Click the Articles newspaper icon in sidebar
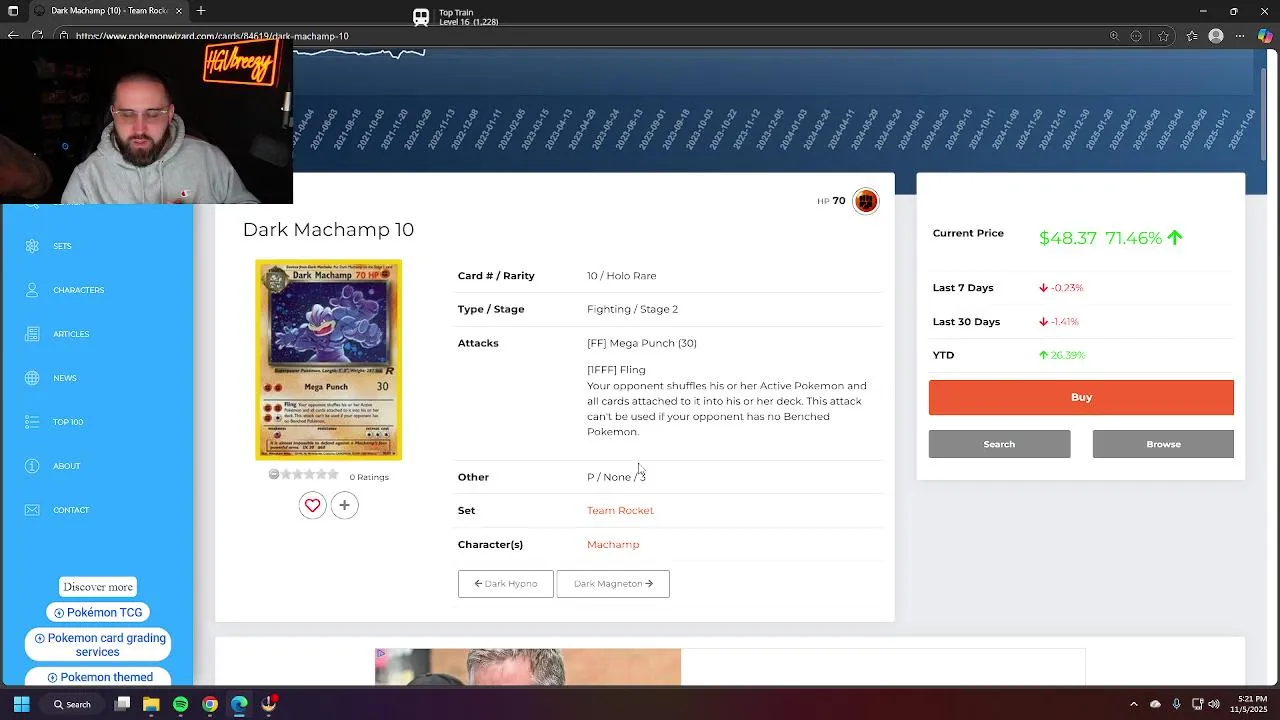This screenshot has width=1280, height=720. pyautogui.click(x=32, y=334)
